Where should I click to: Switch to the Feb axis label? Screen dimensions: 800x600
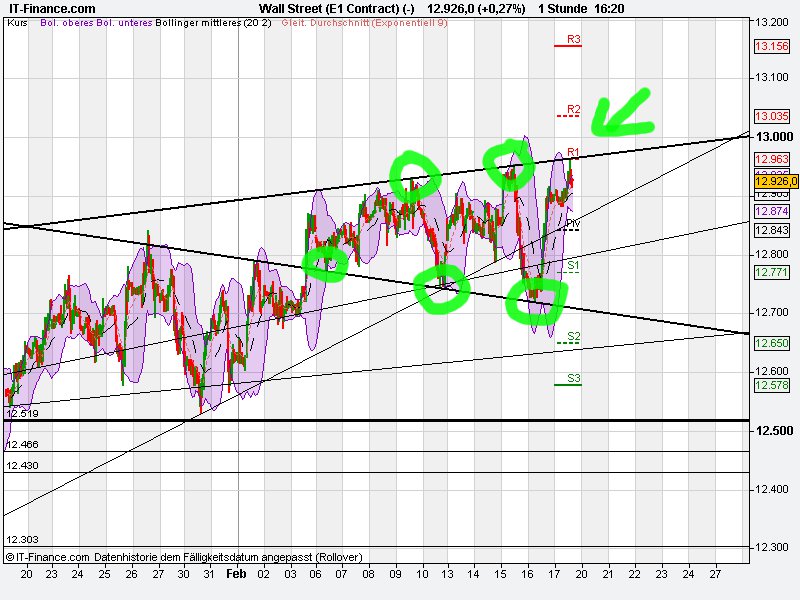pyautogui.click(x=235, y=574)
